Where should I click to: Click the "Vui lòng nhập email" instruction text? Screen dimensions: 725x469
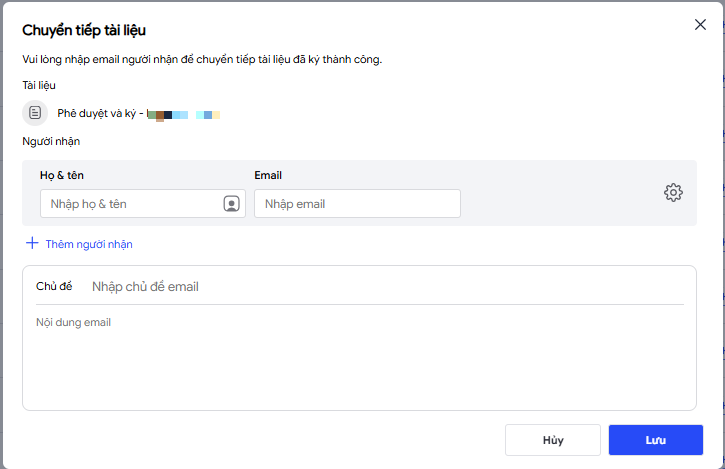coord(202,59)
